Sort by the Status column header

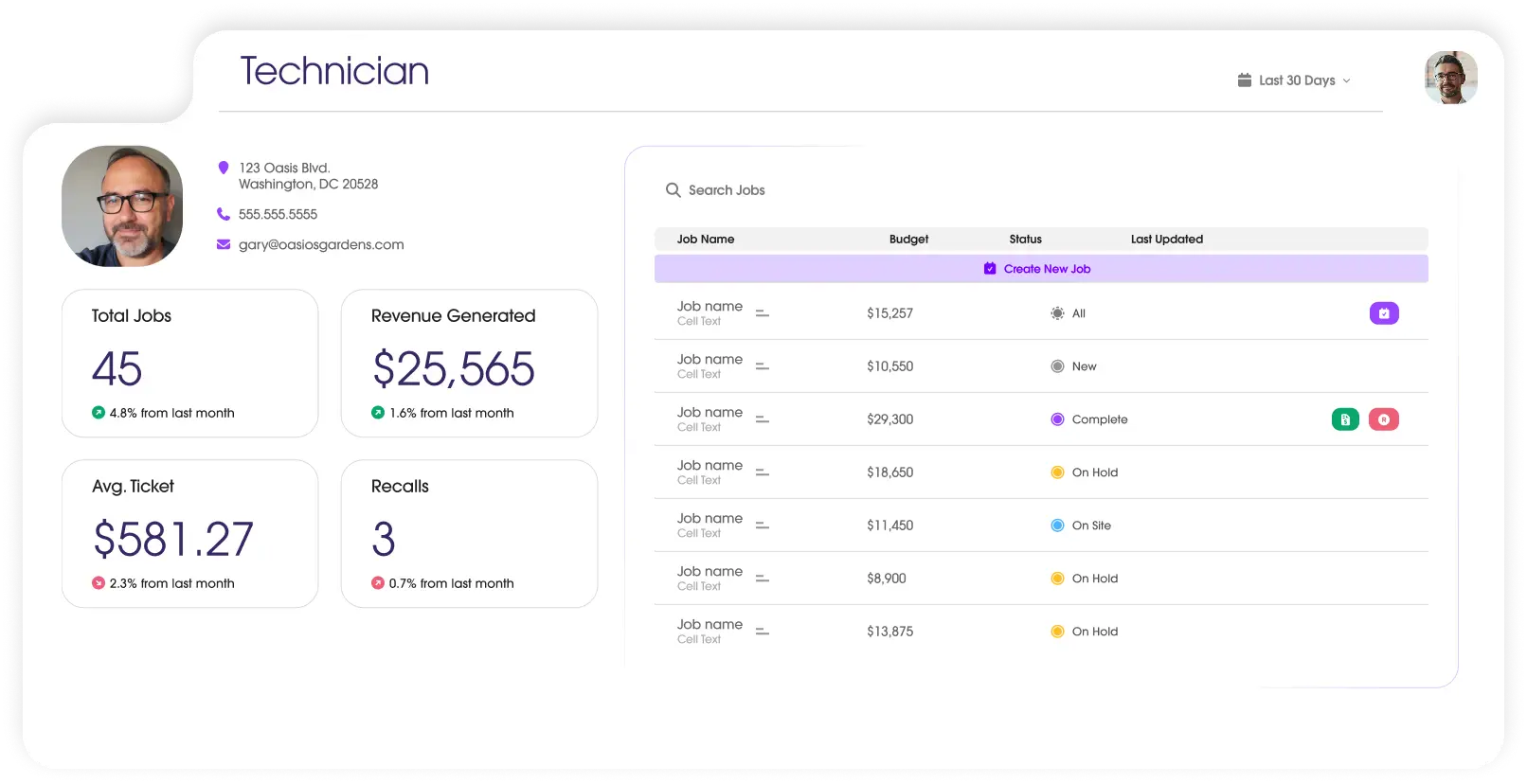coord(1025,240)
